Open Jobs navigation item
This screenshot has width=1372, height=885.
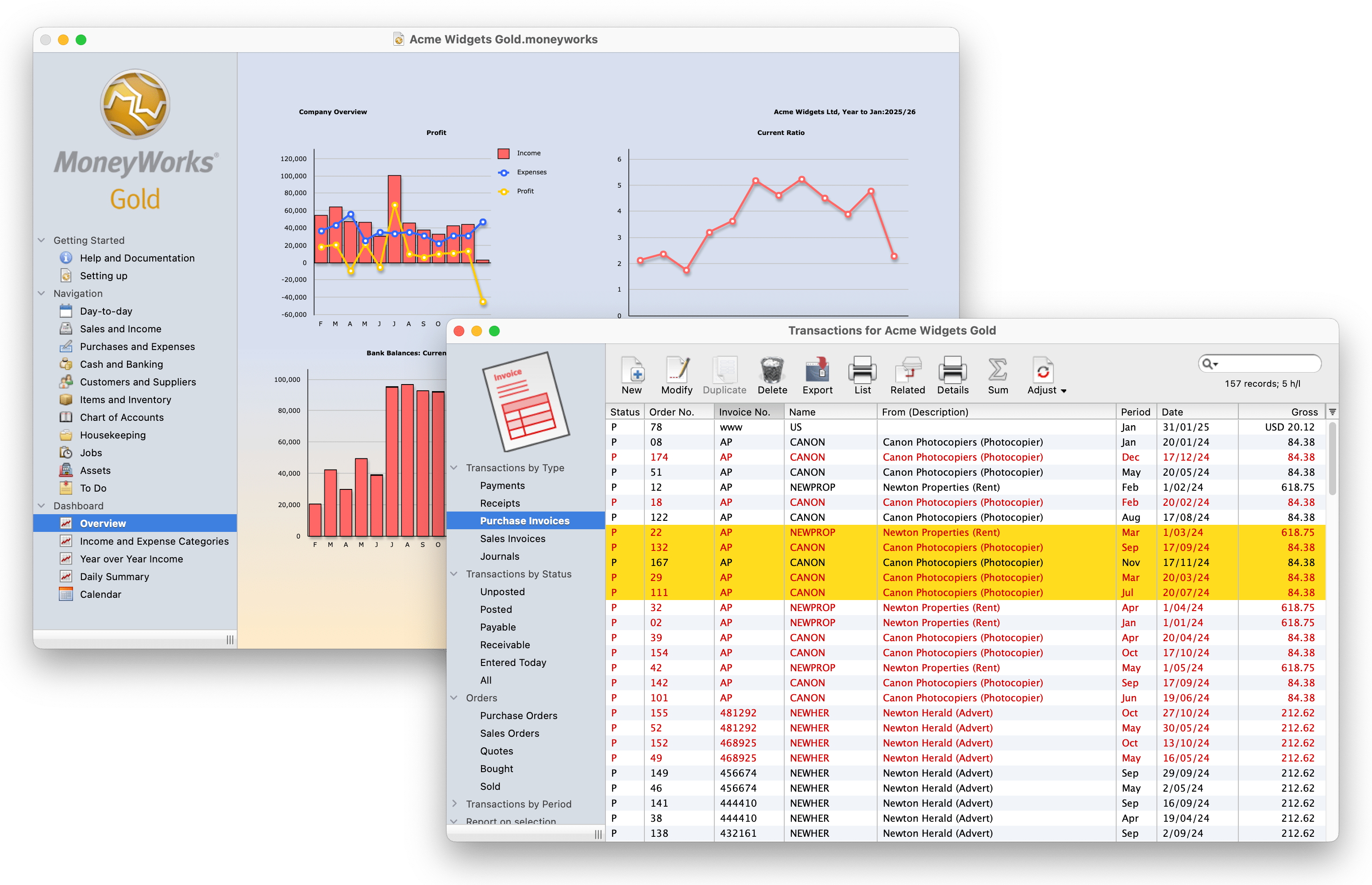tap(91, 453)
